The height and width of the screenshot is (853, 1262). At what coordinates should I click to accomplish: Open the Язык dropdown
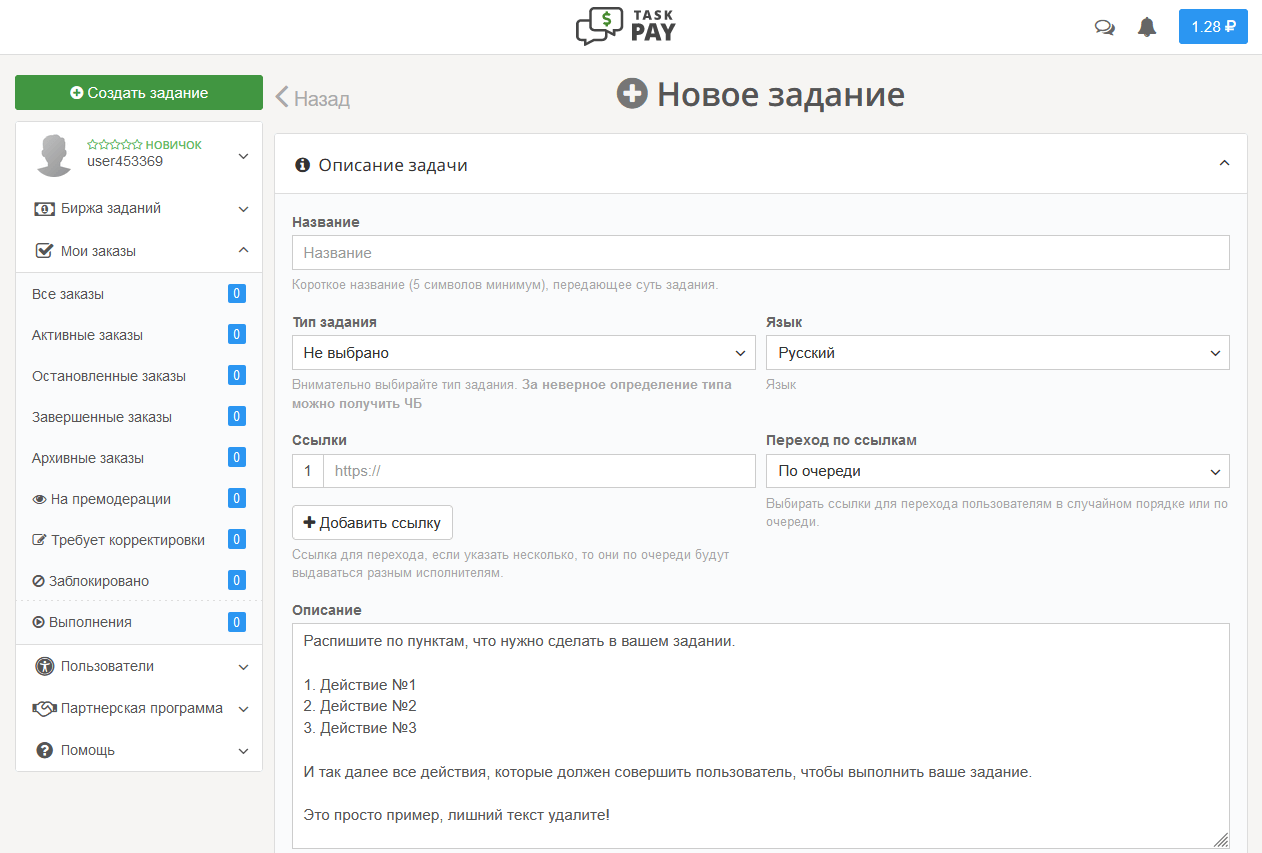coord(998,353)
